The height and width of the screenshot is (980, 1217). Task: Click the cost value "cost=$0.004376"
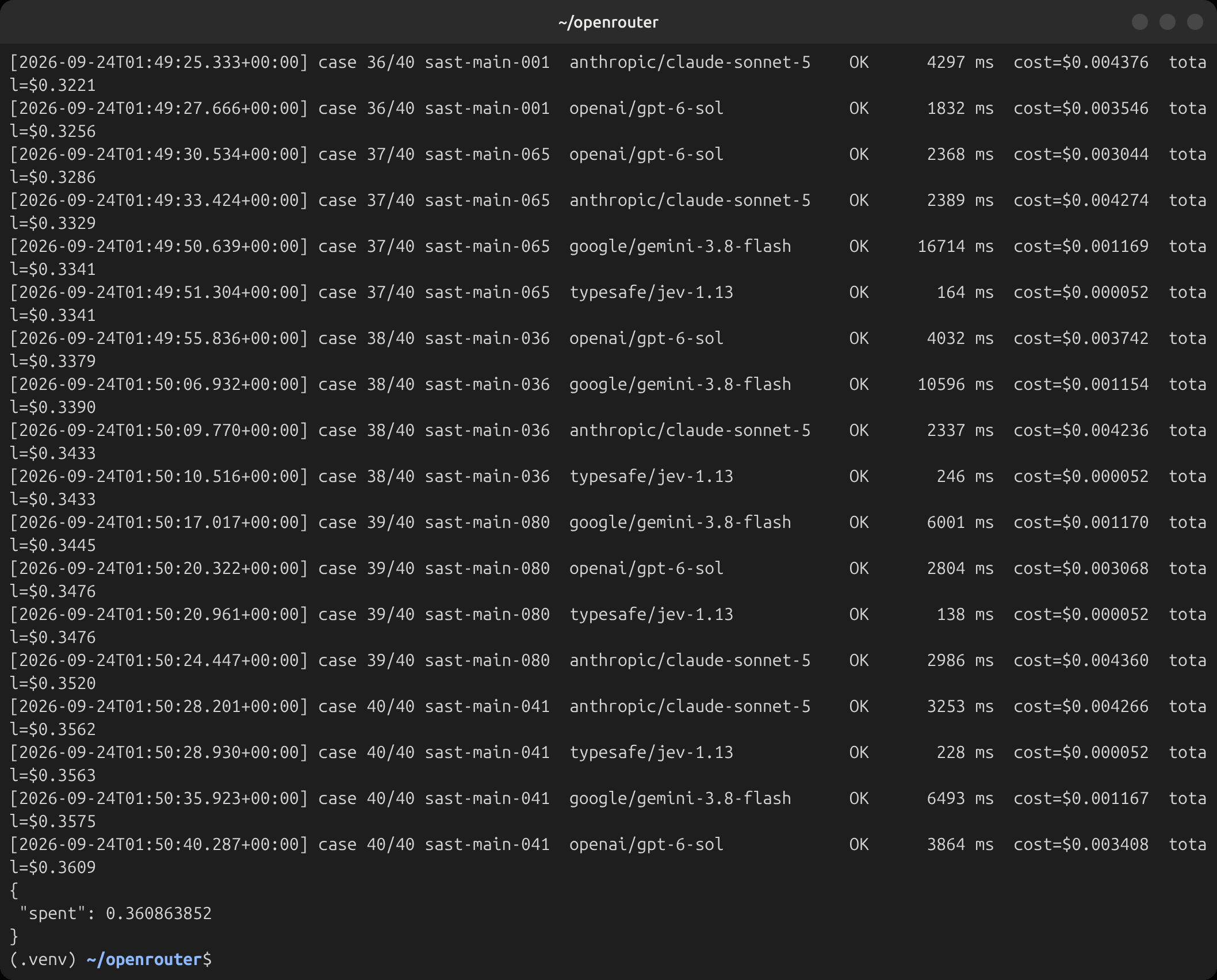pos(1081,62)
